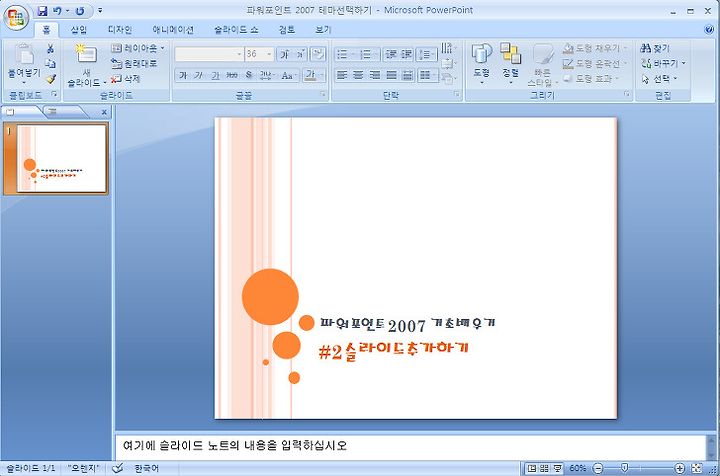The width and height of the screenshot is (720, 476).
Task: Decrease the font size
Action: click(300, 54)
